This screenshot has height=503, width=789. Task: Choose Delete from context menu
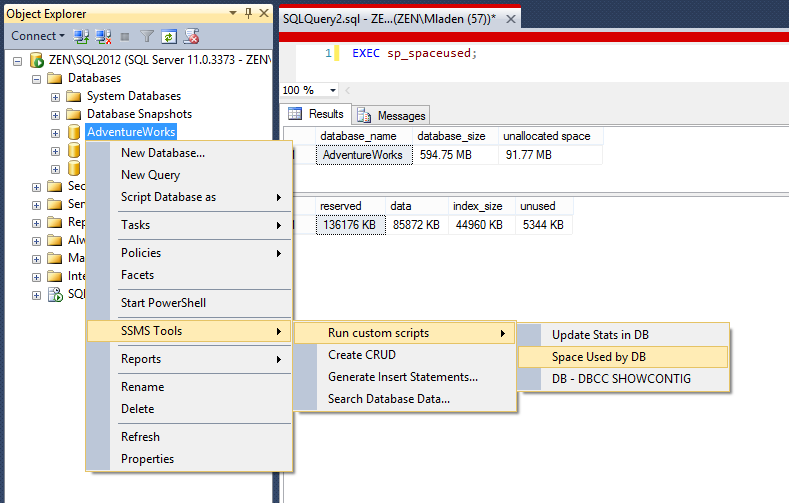[x=189, y=409]
